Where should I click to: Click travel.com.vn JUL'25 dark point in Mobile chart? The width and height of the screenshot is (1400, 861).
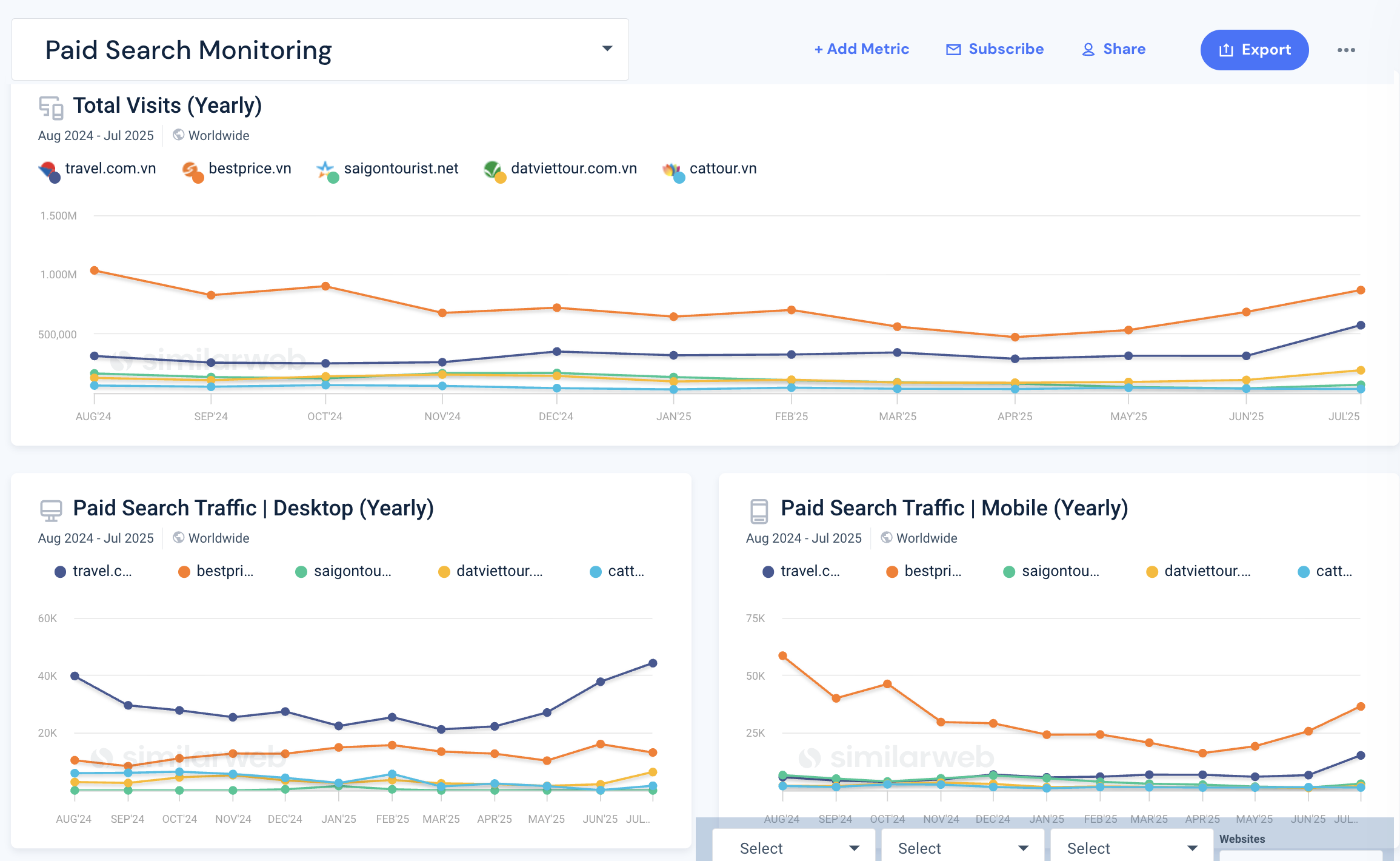tap(1361, 755)
